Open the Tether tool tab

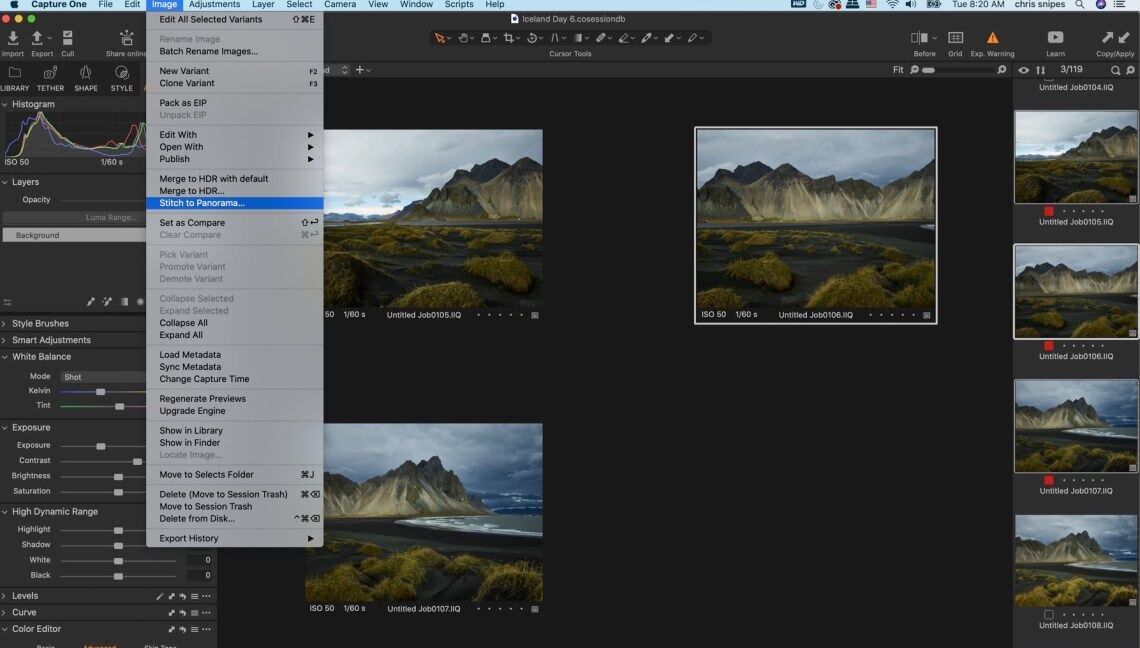(x=50, y=74)
